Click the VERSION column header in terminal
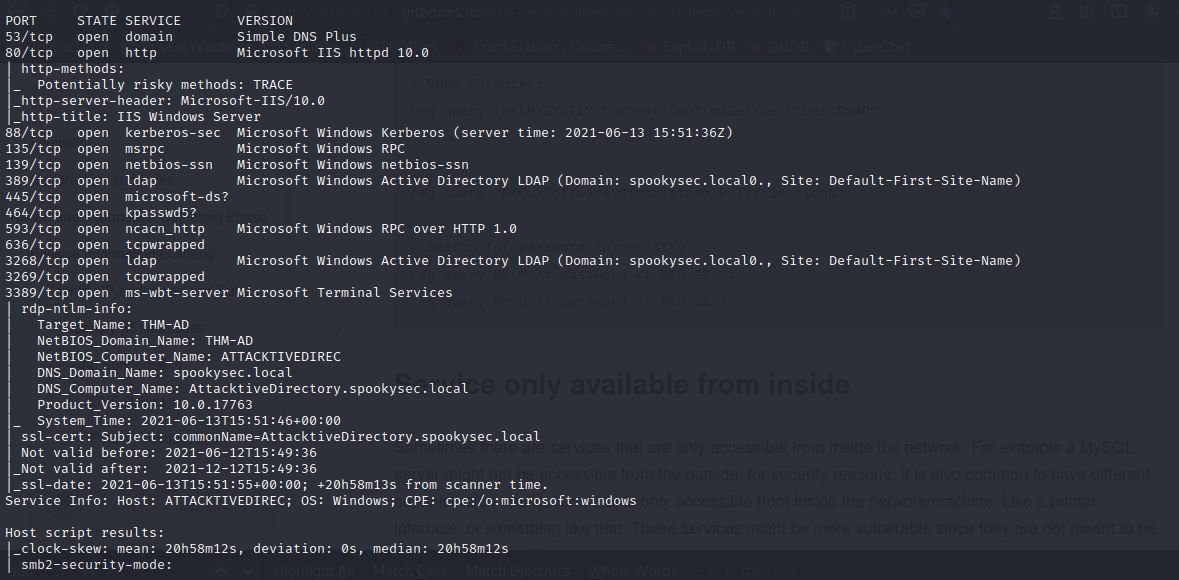 pyautogui.click(x=265, y=21)
